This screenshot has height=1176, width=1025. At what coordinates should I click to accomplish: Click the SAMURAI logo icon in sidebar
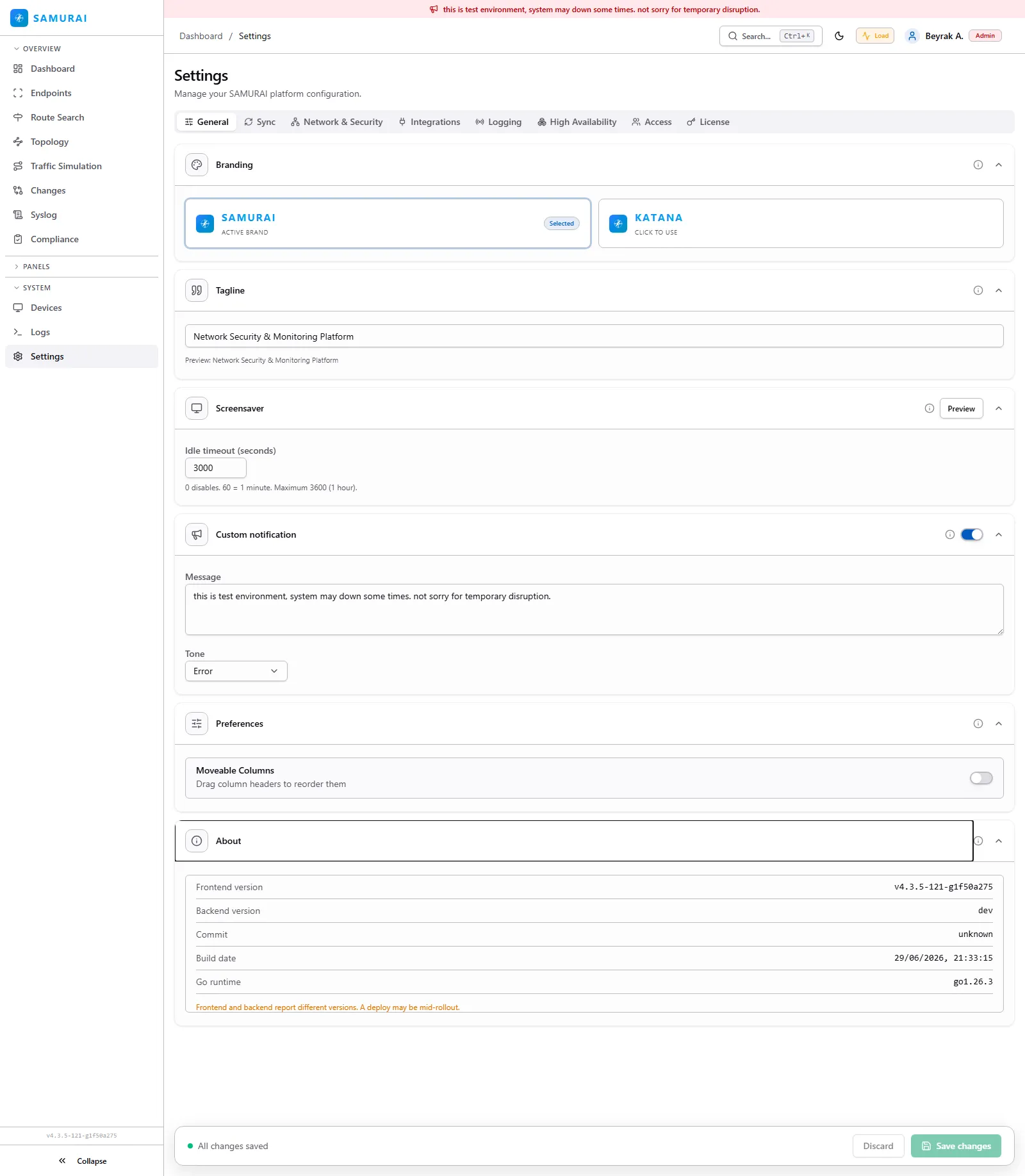pyautogui.click(x=19, y=18)
